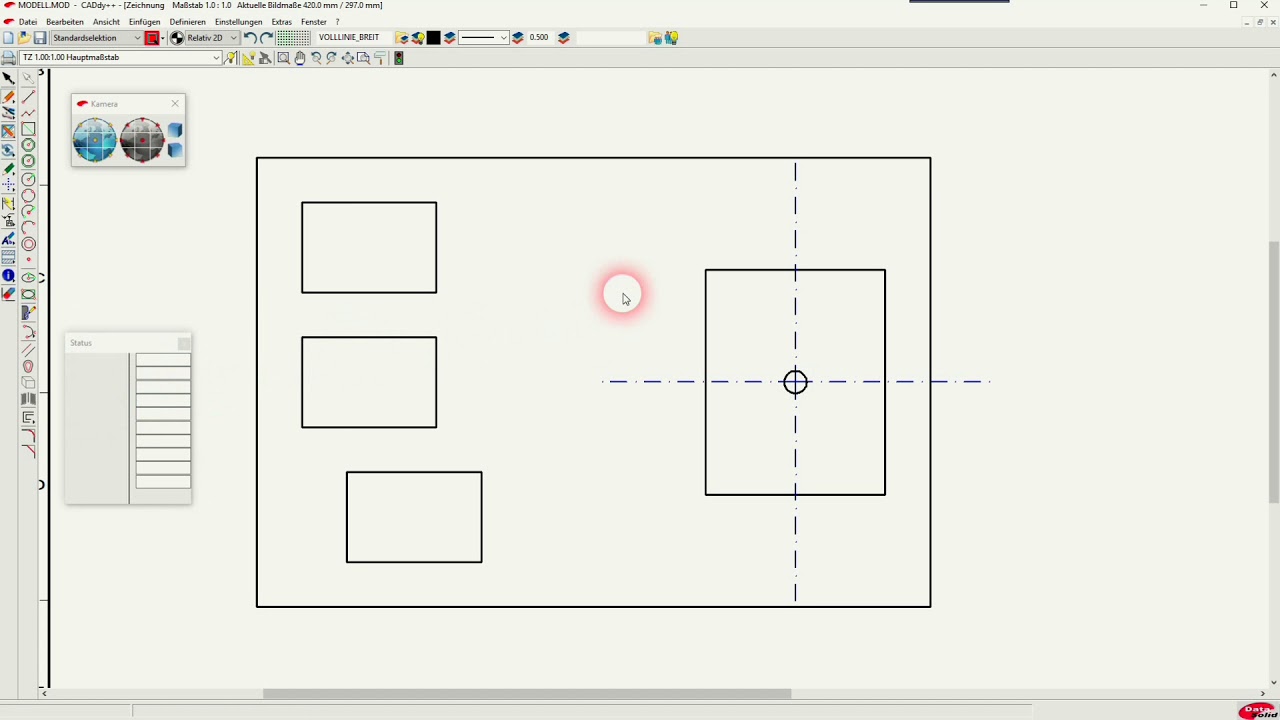The height and width of the screenshot is (720, 1280).
Task: Redo the last undone action
Action: (266, 38)
